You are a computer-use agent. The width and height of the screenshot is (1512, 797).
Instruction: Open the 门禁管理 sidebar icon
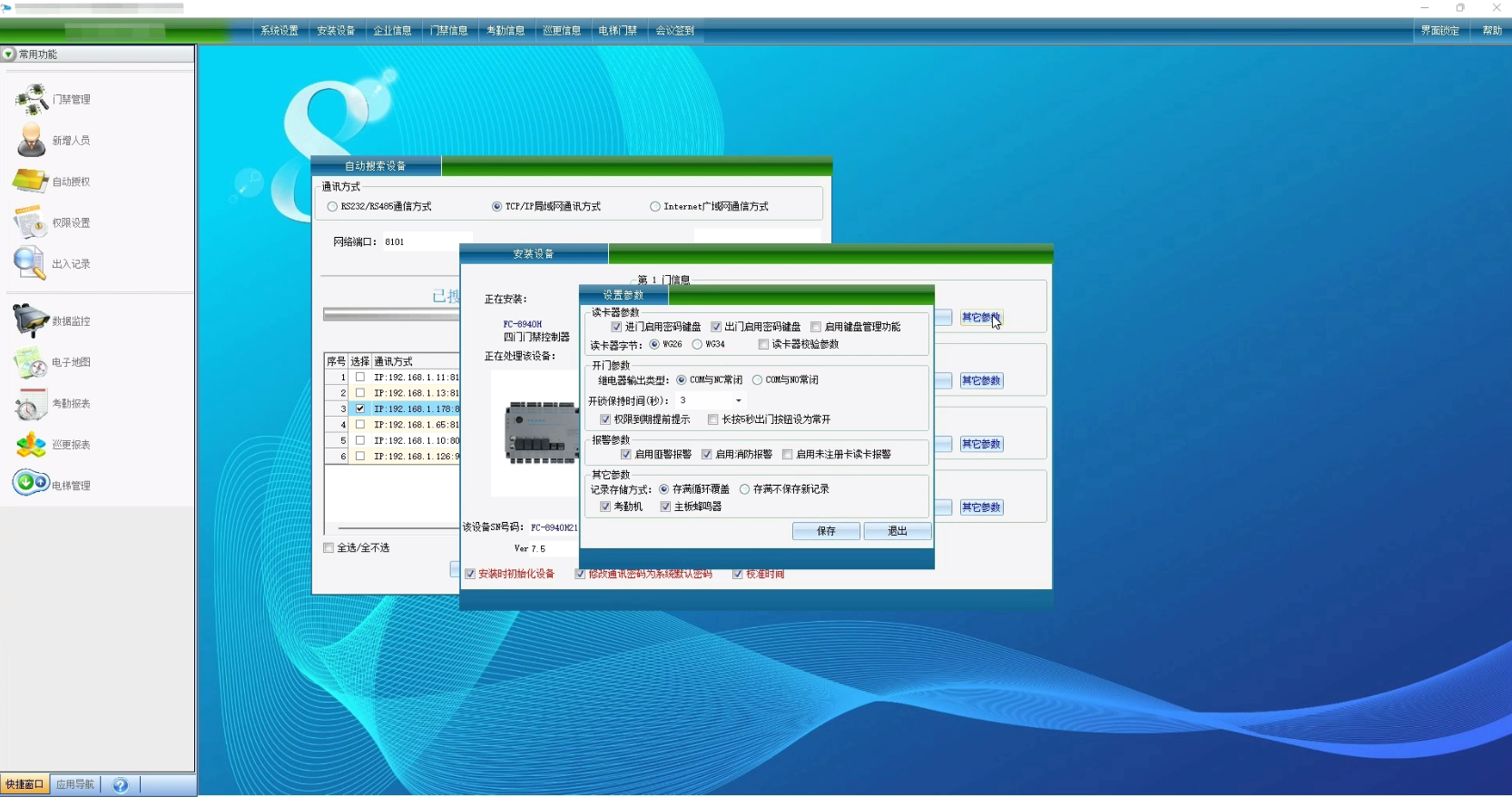pos(32,99)
